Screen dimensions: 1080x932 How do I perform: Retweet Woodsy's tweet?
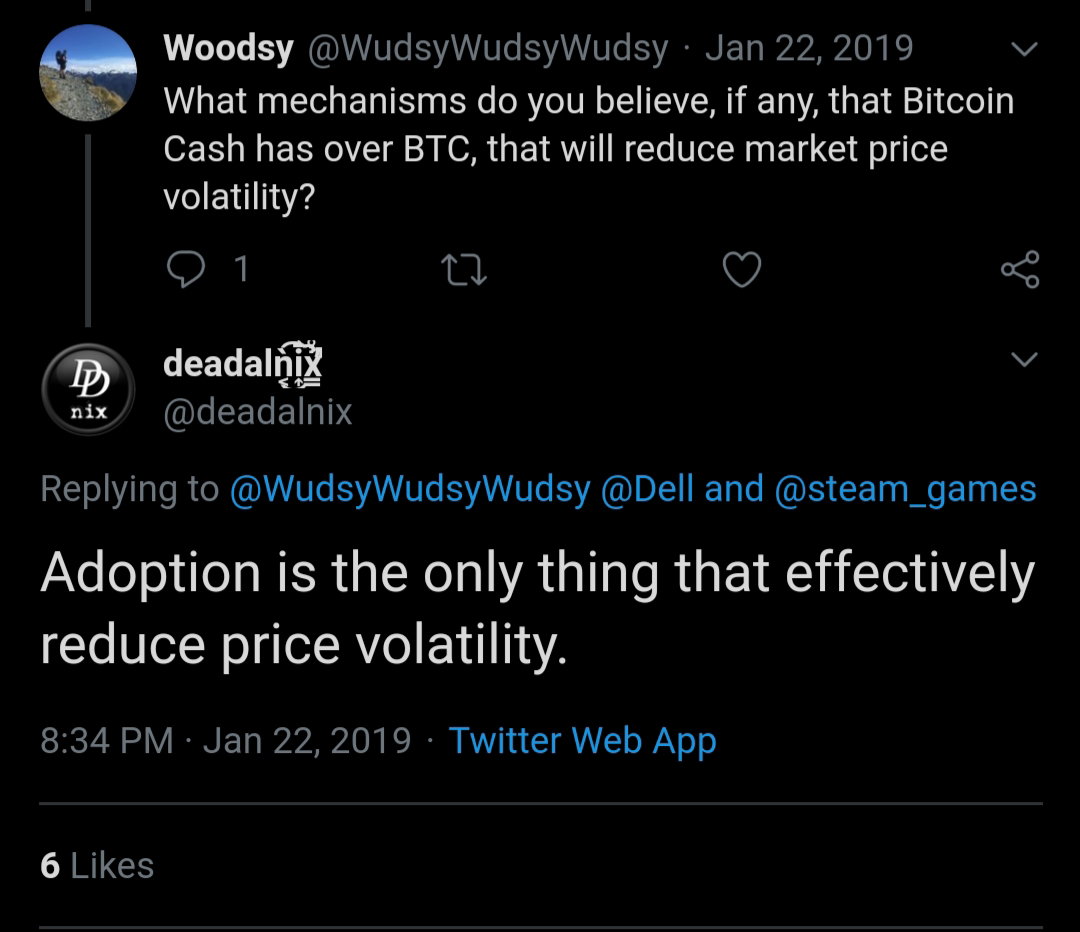coord(464,270)
